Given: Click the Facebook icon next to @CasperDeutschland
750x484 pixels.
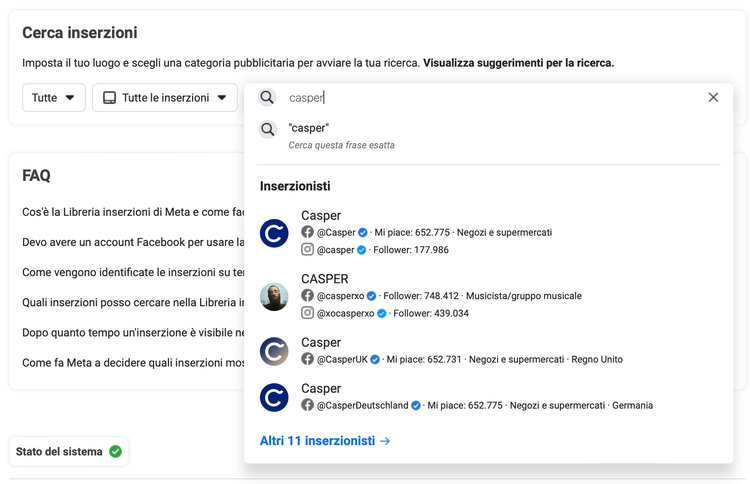Looking at the screenshot, I should 308,405.
